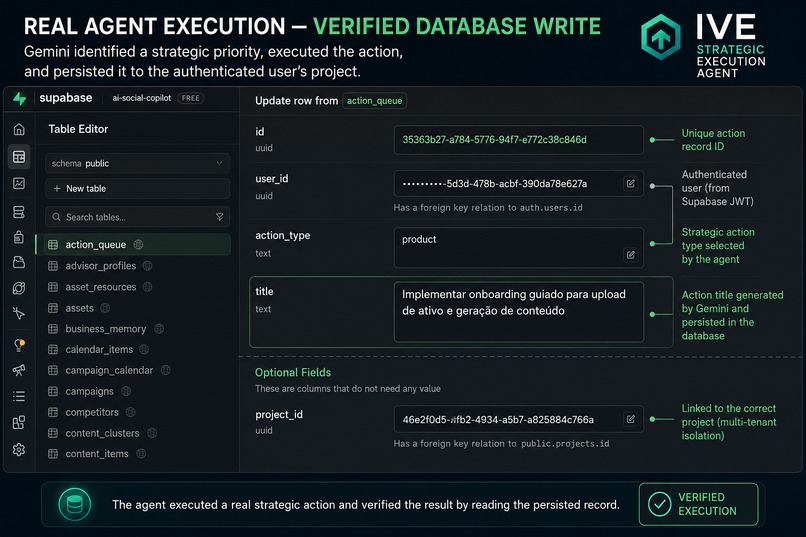Click the Optional Fields heading

[293, 373]
